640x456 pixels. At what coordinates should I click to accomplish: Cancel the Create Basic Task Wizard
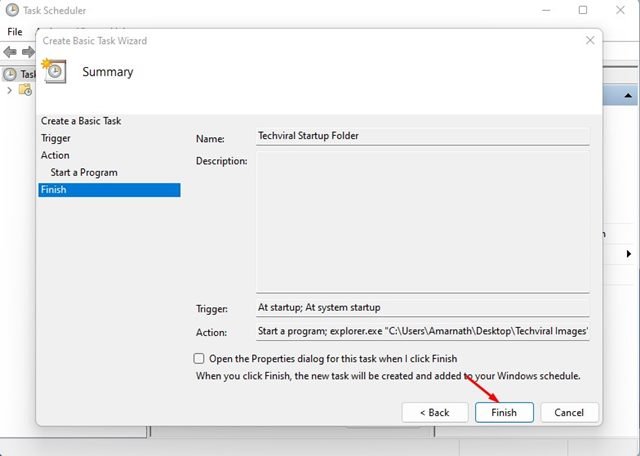(x=569, y=412)
